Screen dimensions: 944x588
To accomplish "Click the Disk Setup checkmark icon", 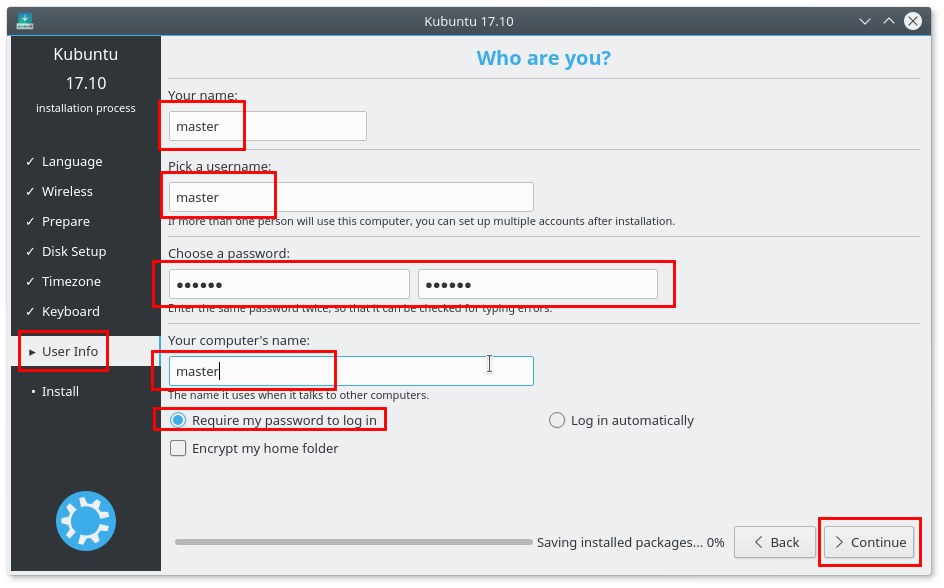I will pyautogui.click(x=28, y=251).
